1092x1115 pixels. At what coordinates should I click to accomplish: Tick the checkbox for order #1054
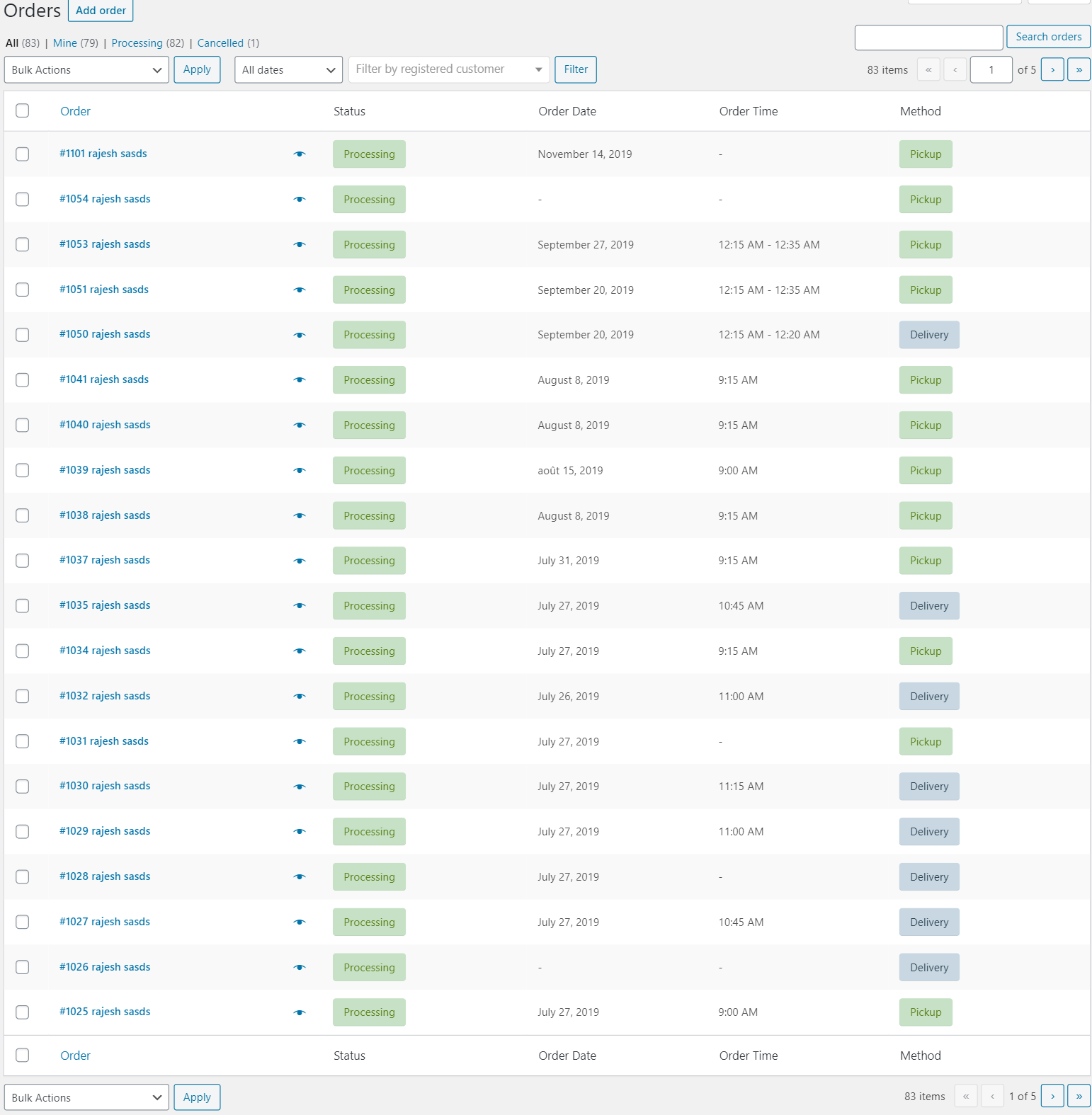tap(23, 200)
